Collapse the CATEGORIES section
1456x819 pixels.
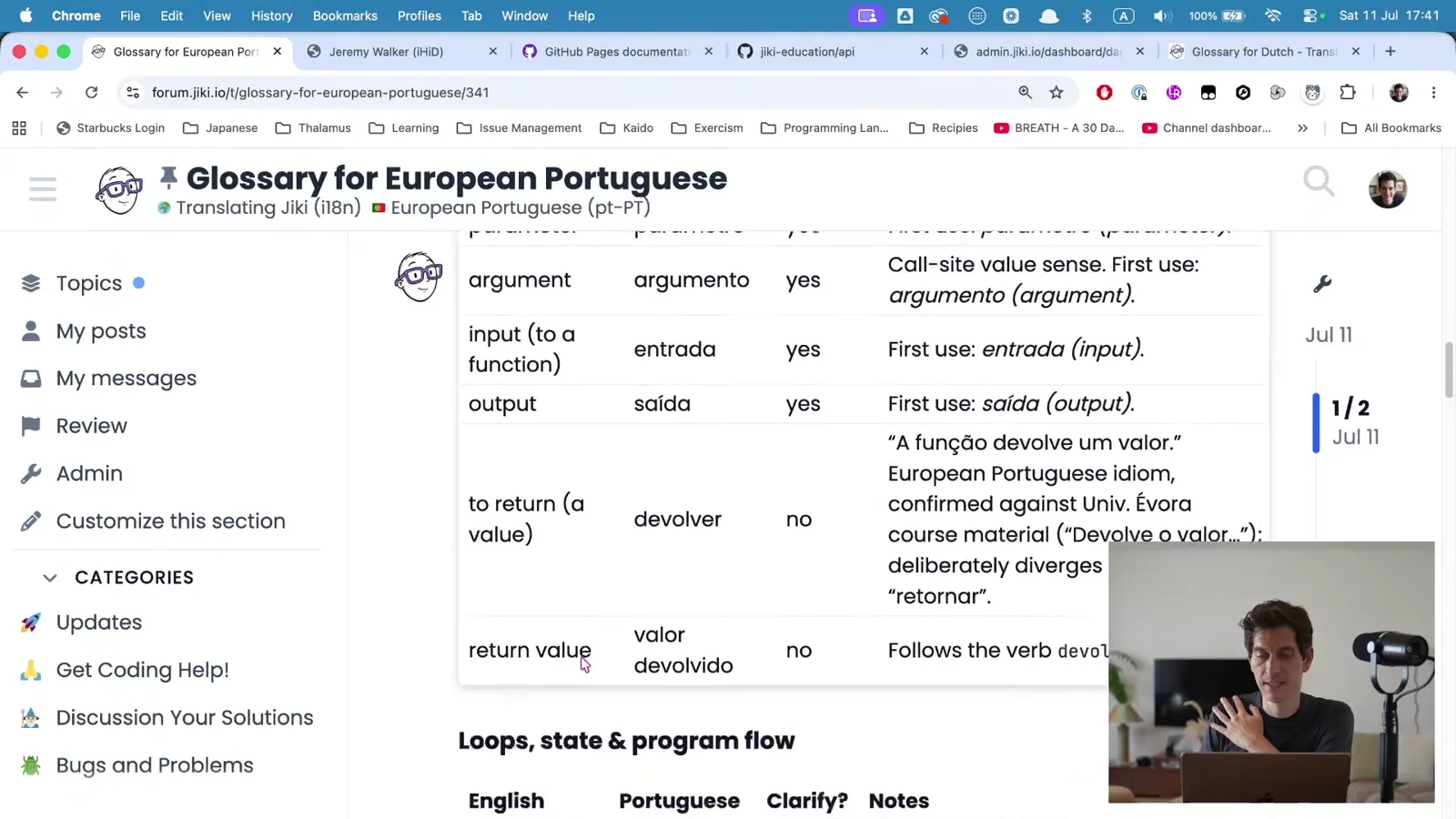118,578
